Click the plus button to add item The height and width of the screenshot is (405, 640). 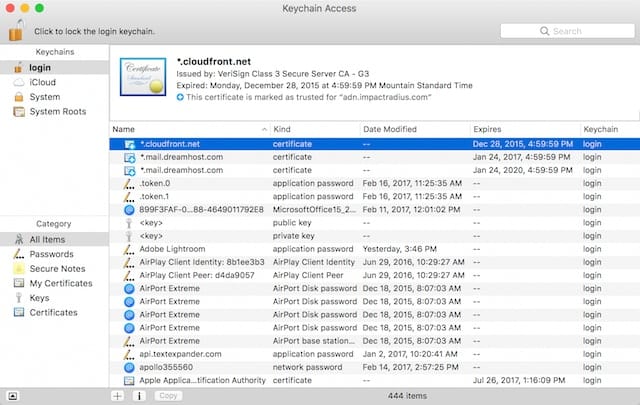(118, 395)
